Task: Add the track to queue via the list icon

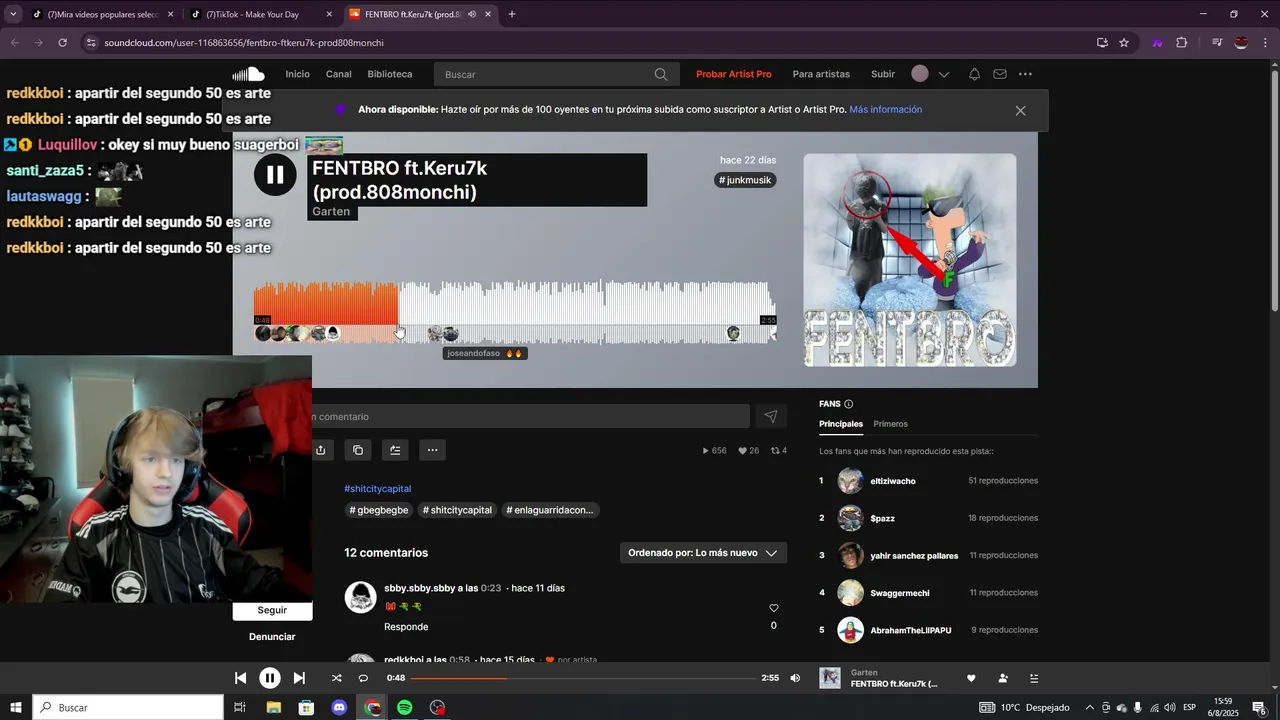Action: click(395, 450)
